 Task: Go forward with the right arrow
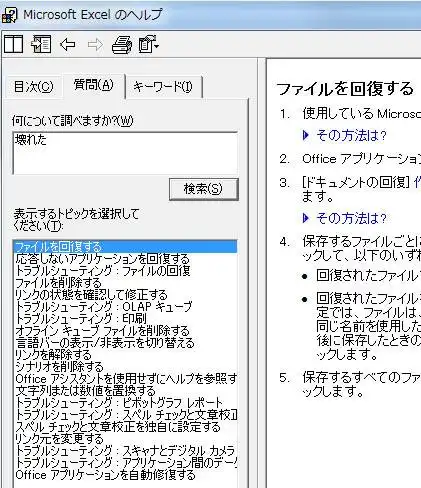(x=95, y=44)
